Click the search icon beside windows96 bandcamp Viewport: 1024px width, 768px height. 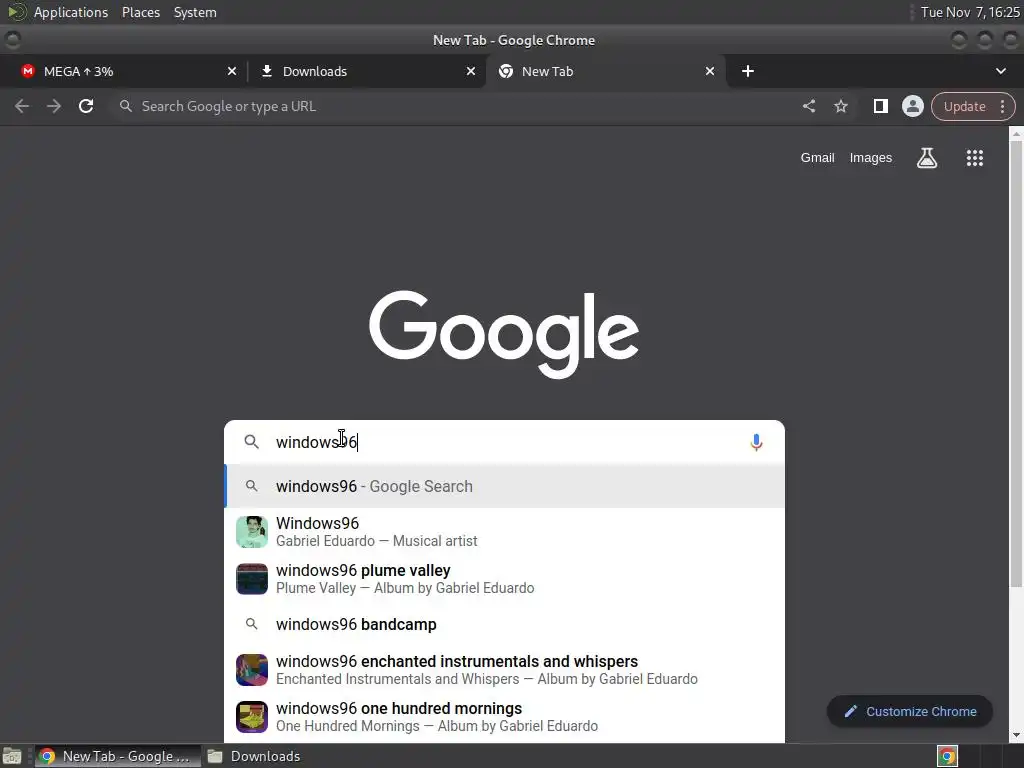251,624
